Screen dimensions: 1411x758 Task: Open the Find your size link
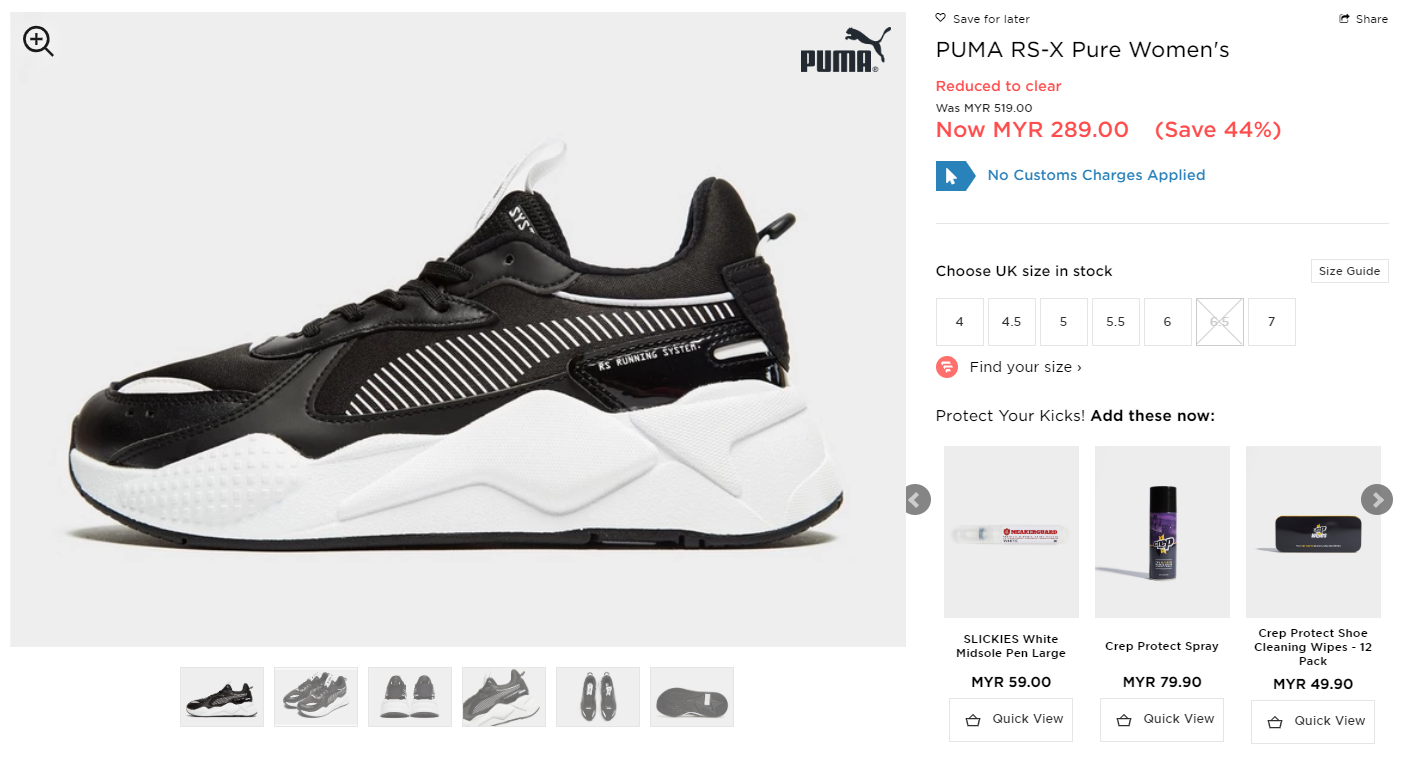(x=1025, y=367)
